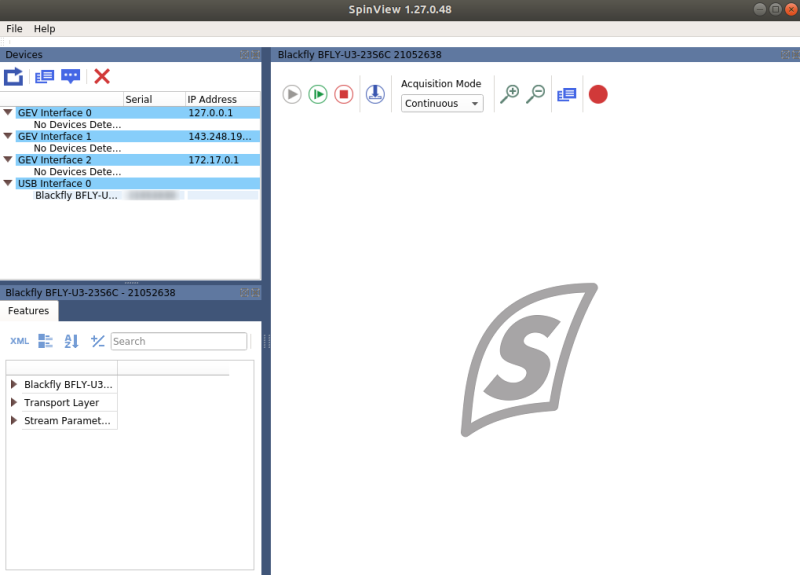The width and height of the screenshot is (800, 575).
Task: Open the Help menu
Action: (44, 29)
